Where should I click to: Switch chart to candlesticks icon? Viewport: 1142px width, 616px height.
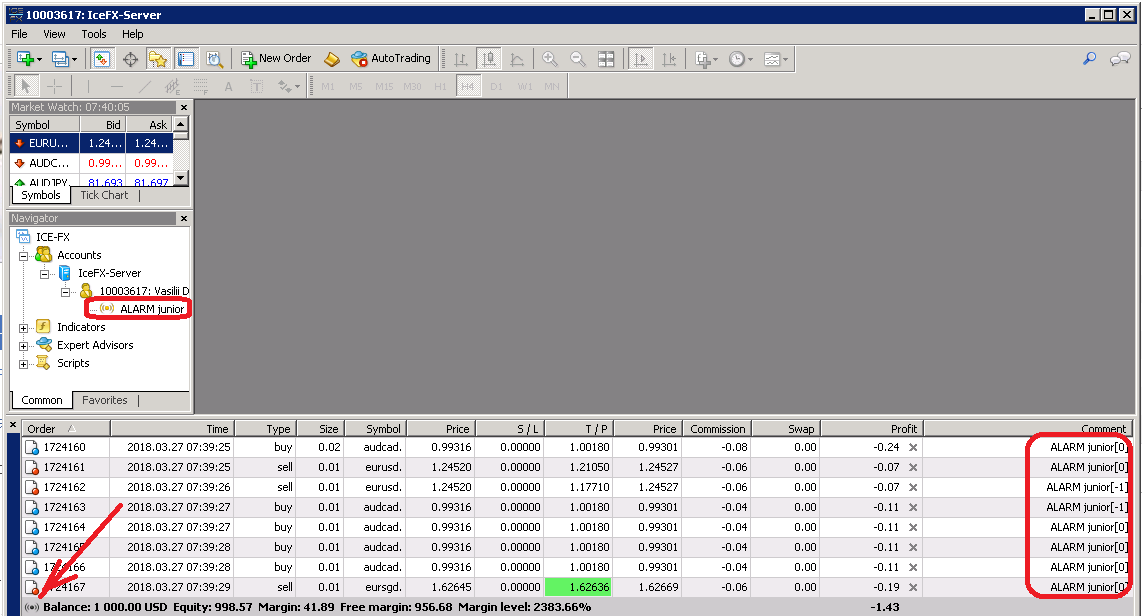tap(489, 59)
